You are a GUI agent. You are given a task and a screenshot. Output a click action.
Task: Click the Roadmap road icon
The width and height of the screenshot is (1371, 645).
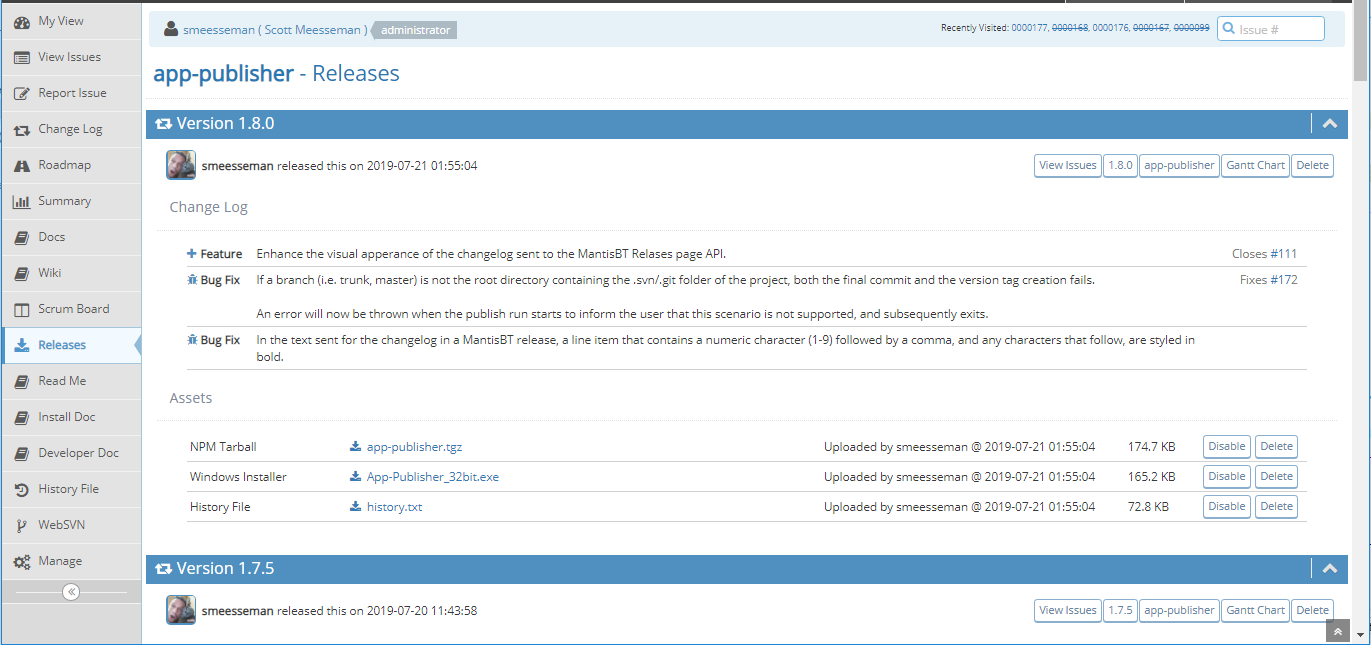[x=21, y=165]
